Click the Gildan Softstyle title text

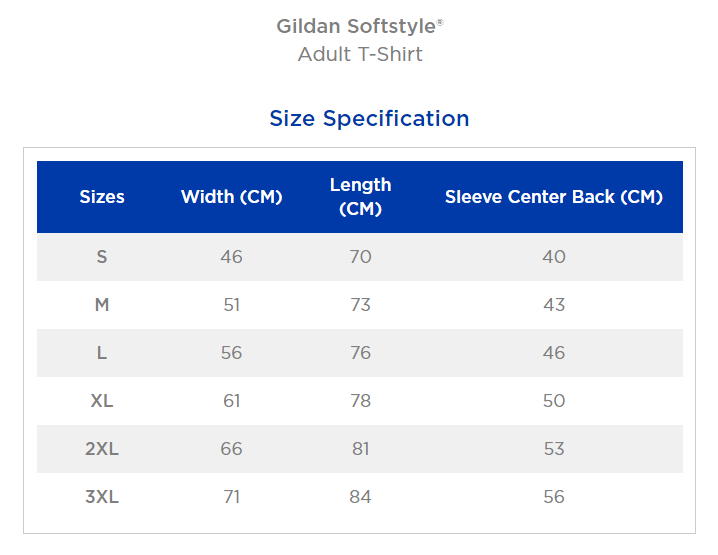[x=360, y=26]
